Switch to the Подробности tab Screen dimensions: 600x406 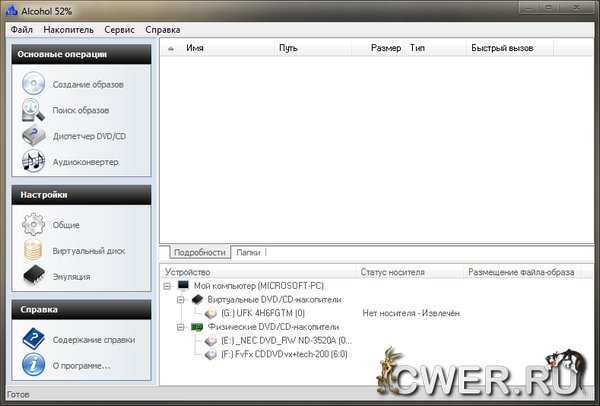(199, 253)
